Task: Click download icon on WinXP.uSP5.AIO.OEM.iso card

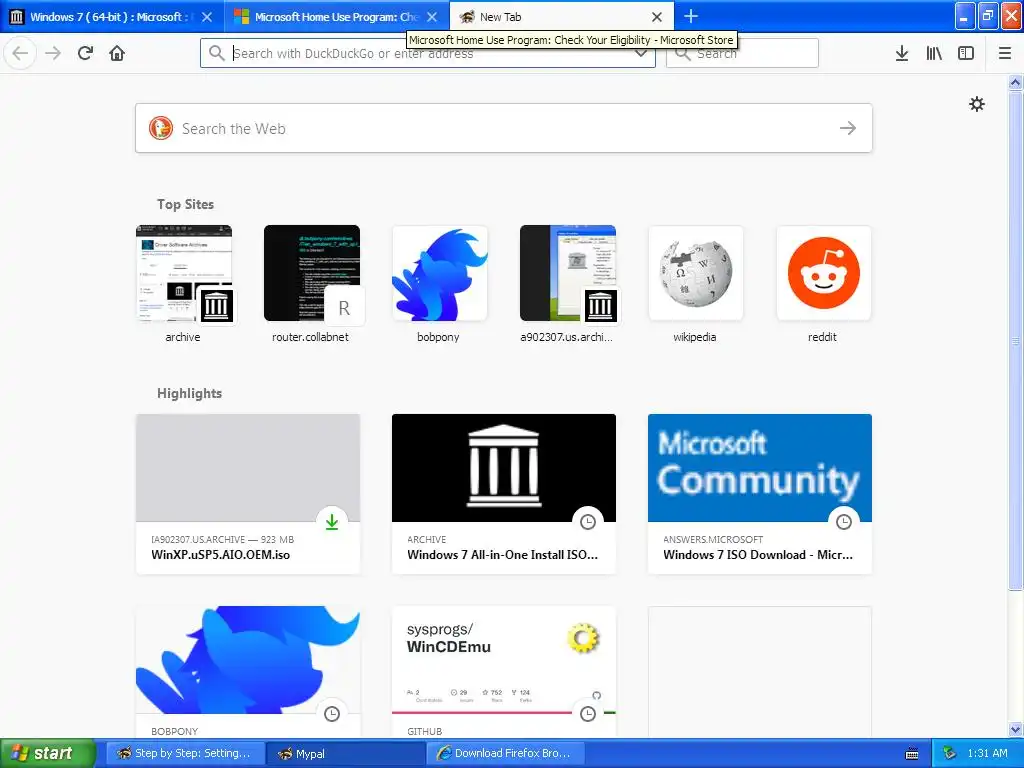Action: pos(332,522)
